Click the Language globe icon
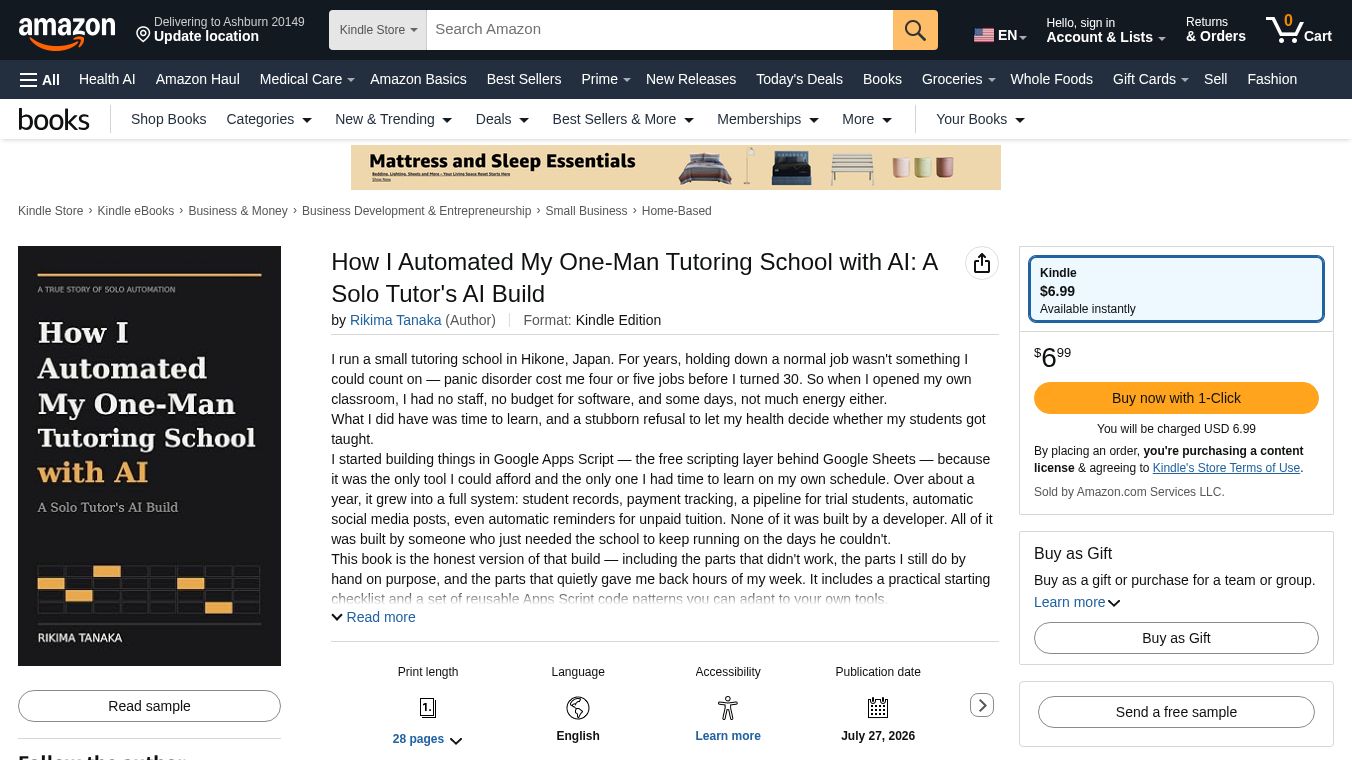Image resolution: width=1352 pixels, height=760 pixels. point(578,708)
